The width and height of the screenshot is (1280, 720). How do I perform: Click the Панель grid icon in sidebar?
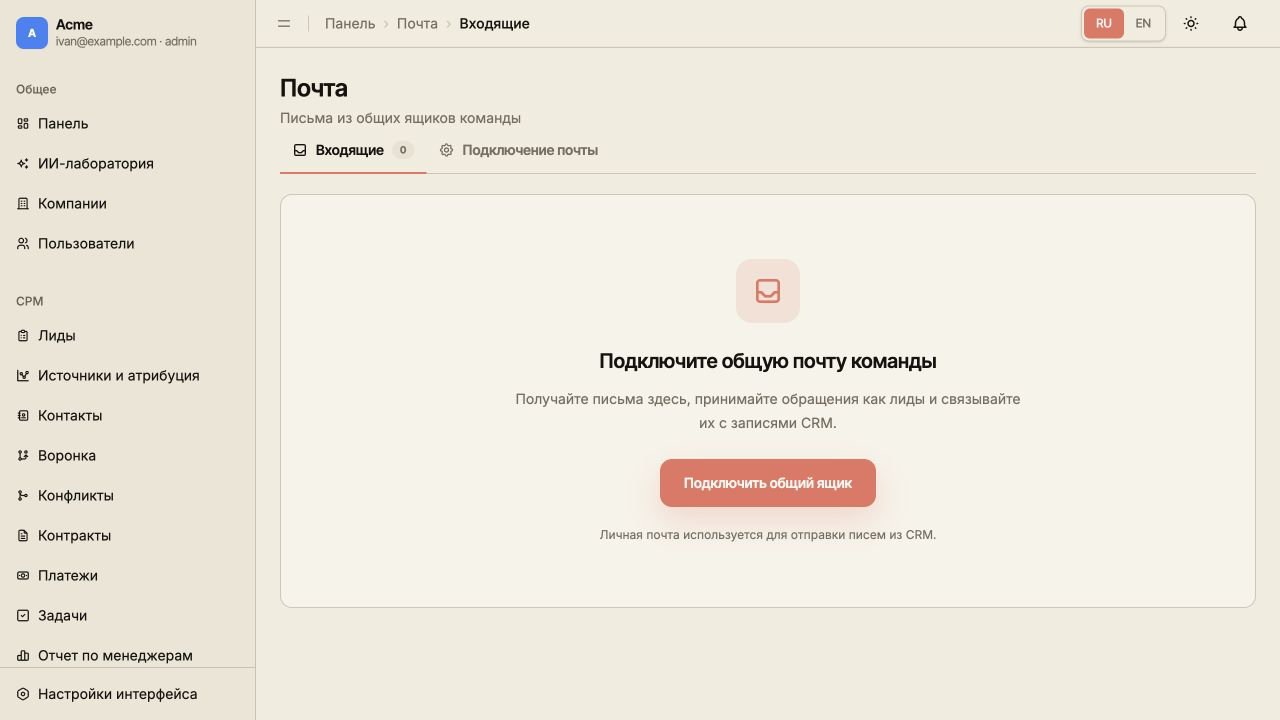pyautogui.click(x=23, y=124)
